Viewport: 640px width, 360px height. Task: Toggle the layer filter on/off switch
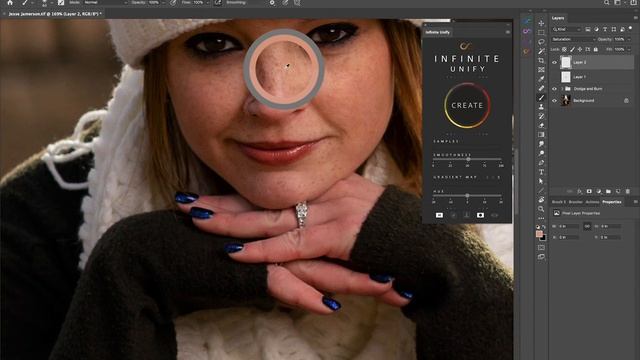[630, 29]
